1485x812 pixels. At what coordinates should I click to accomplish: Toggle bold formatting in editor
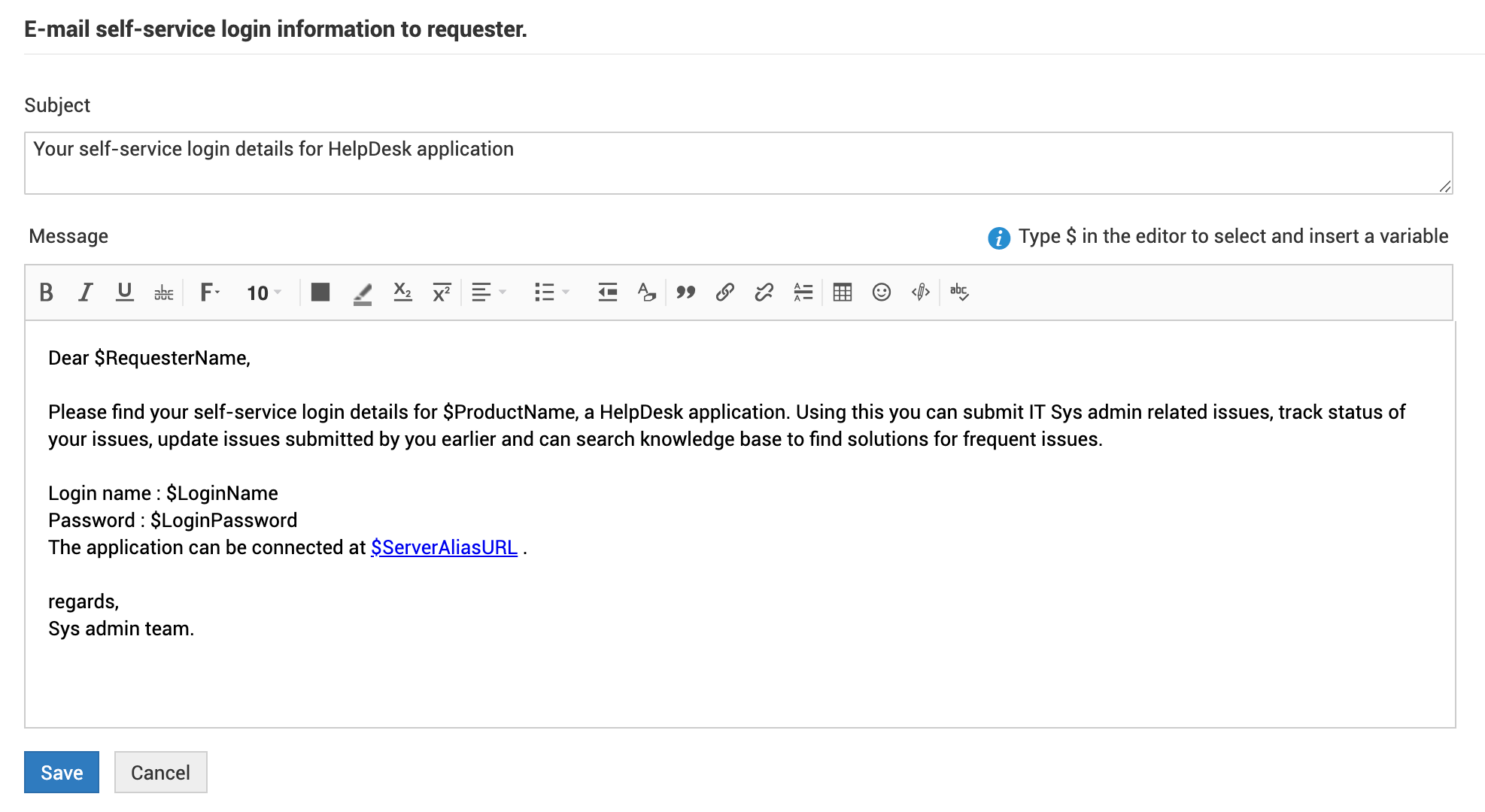point(46,292)
